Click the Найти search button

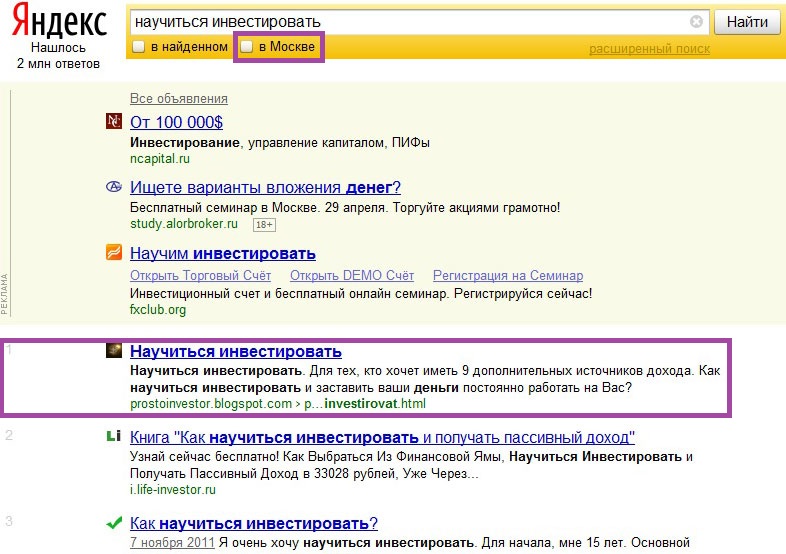[x=747, y=22]
